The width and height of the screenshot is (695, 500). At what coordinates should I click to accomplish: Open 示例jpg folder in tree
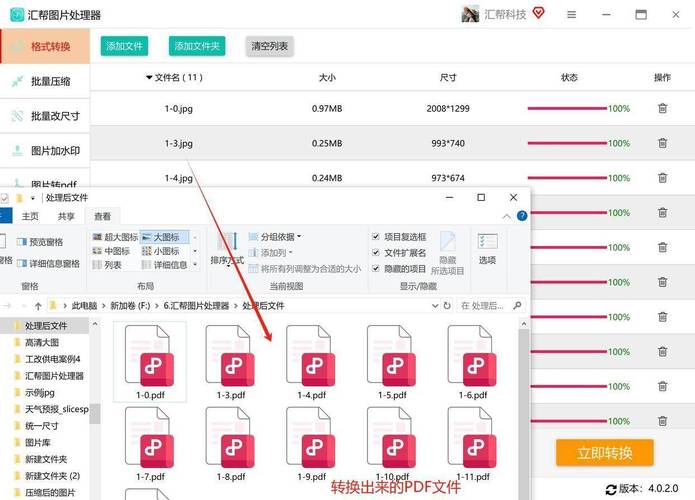pyautogui.click(x=39, y=392)
